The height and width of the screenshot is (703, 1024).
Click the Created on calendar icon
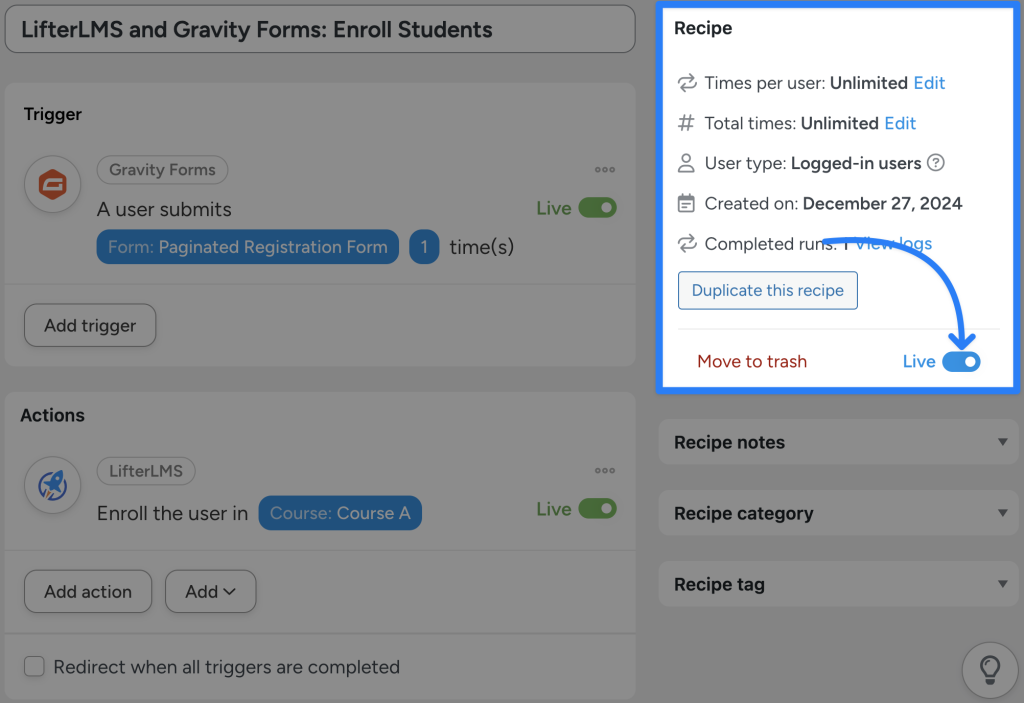tap(687, 203)
